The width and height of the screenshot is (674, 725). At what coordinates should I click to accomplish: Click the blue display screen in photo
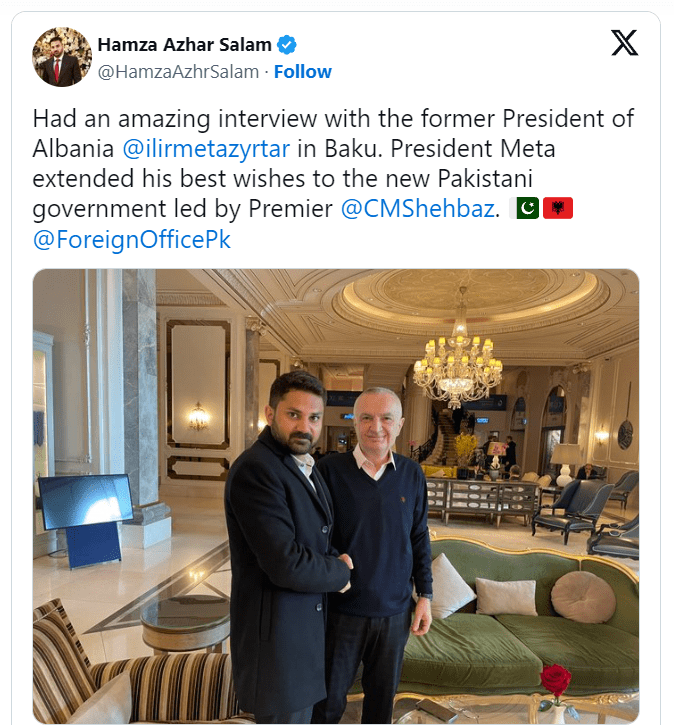click(x=86, y=502)
